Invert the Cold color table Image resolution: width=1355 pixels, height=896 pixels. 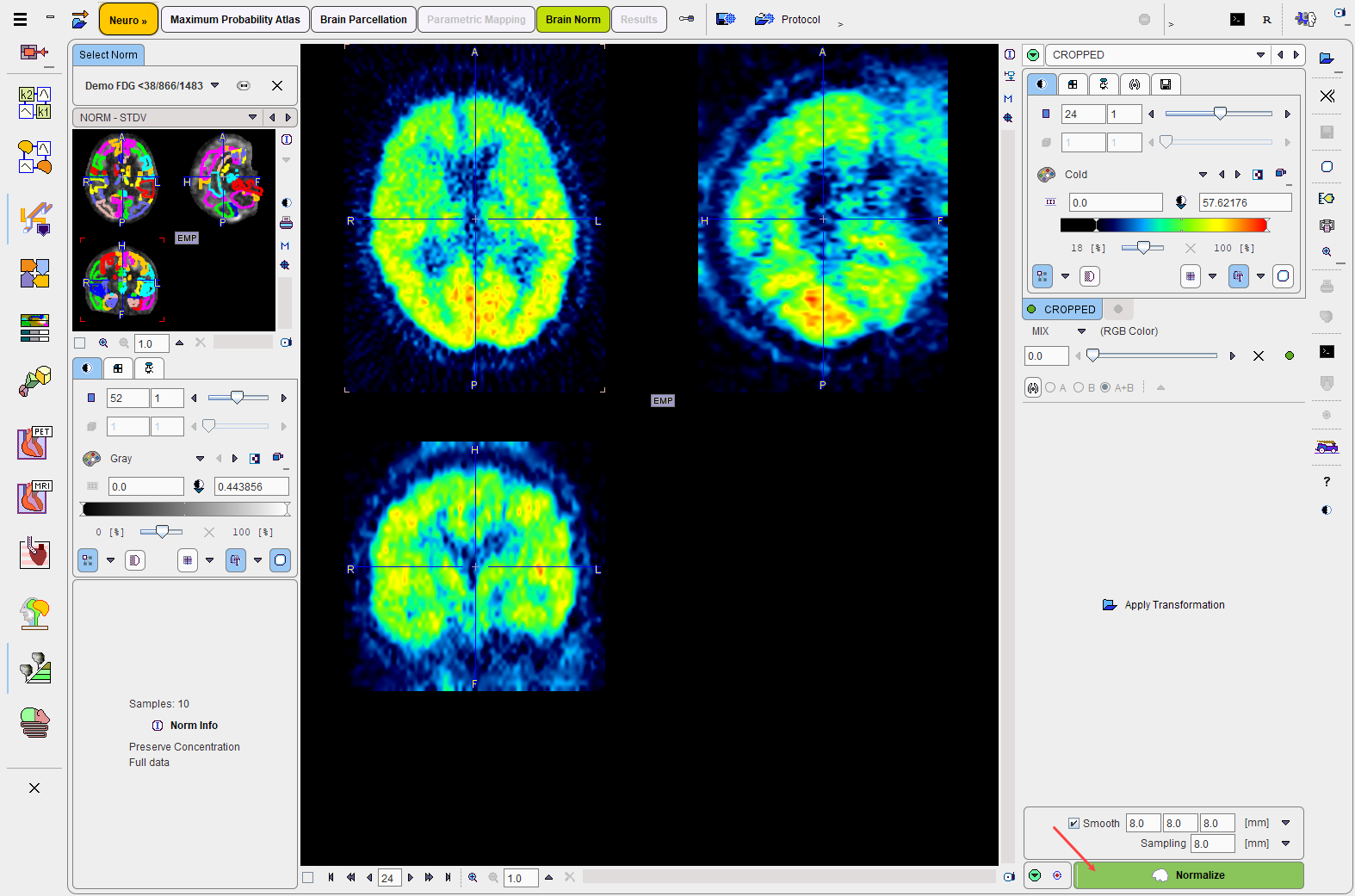coord(1258,175)
